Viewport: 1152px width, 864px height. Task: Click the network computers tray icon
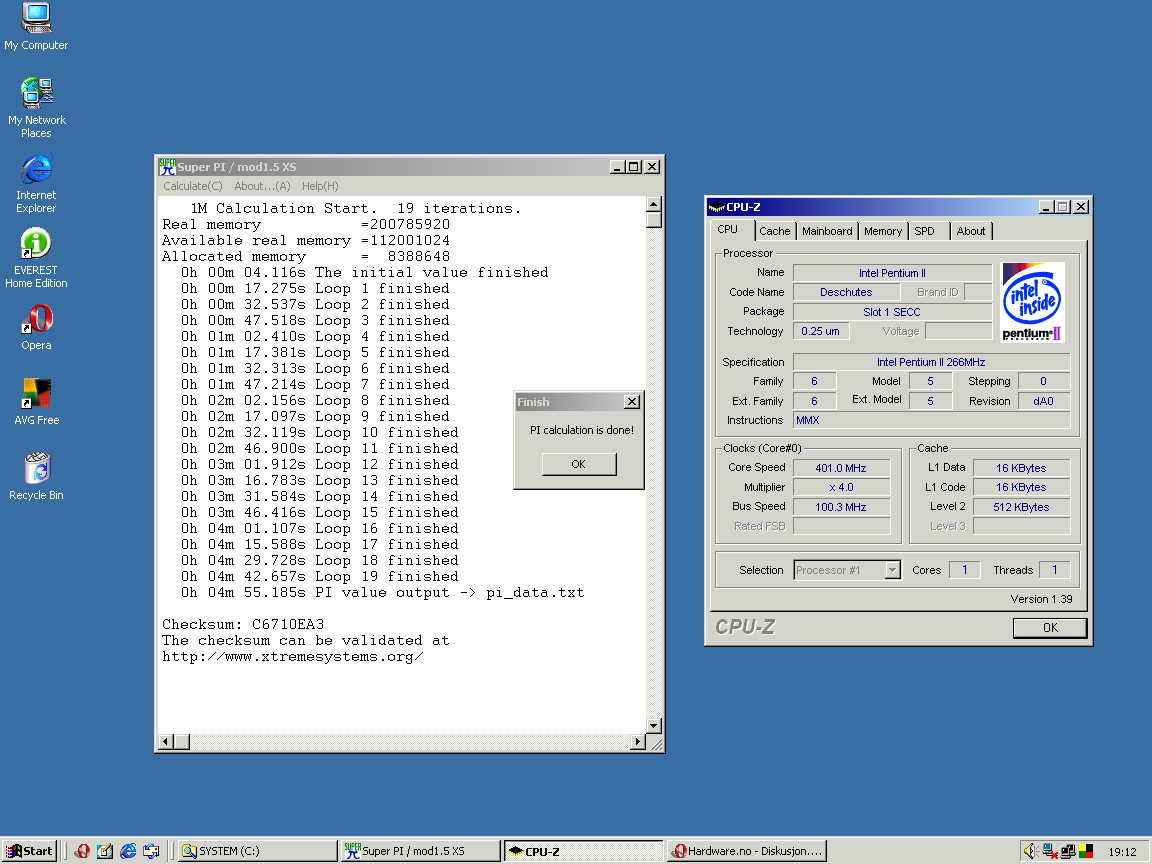pyautogui.click(x=1068, y=851)
